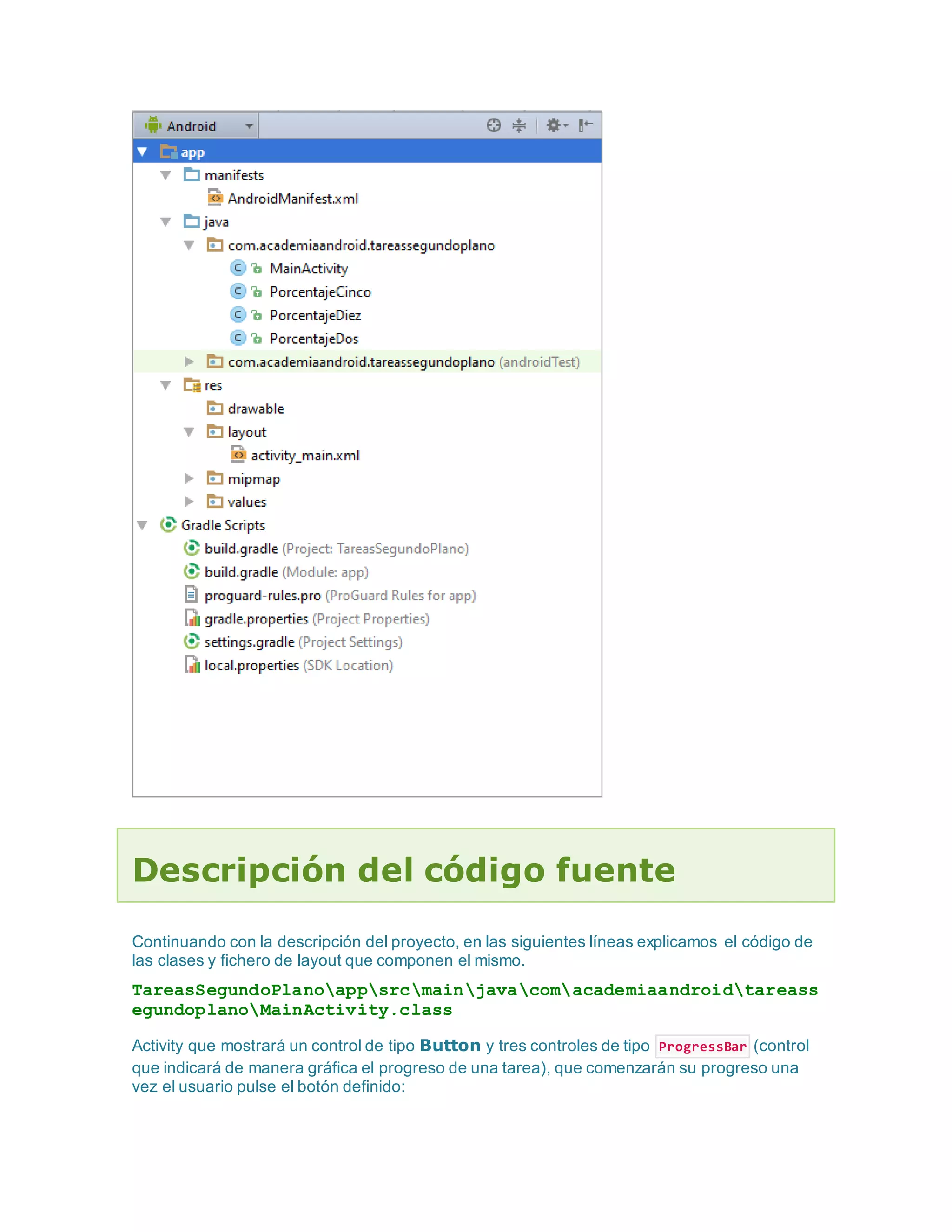
Task: Click the Gradle Scripts icon
Action: pos(168,524)
